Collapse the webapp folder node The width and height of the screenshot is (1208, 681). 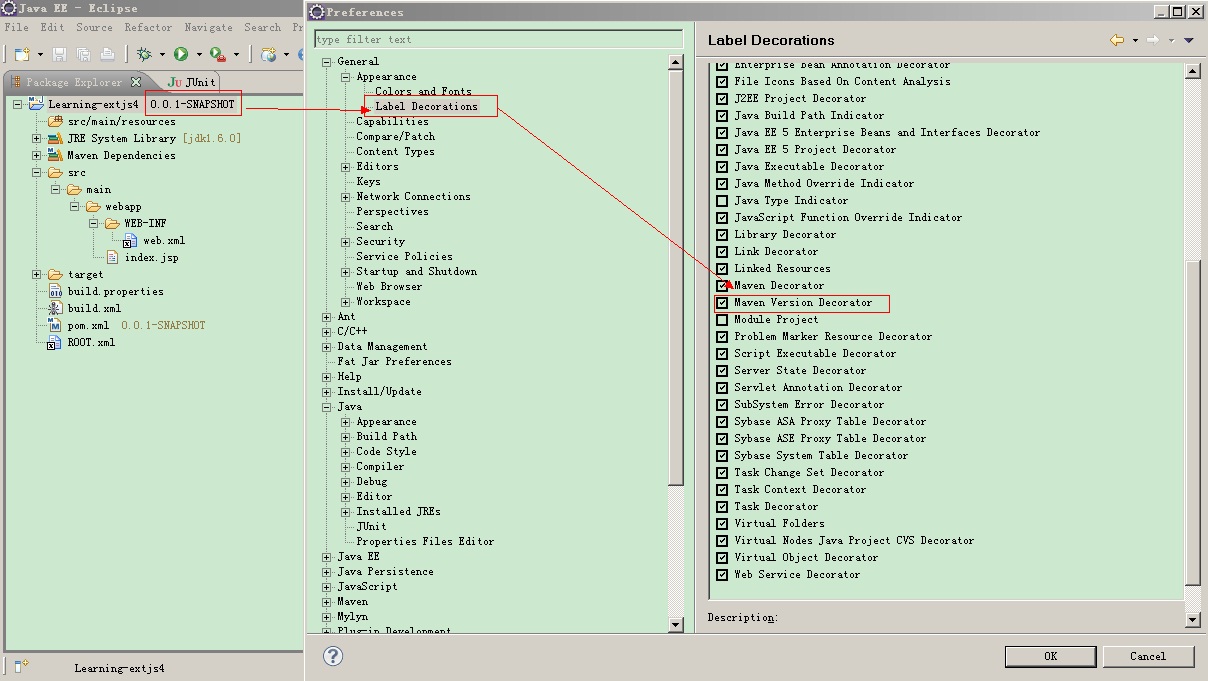click(x=73, y=206)
